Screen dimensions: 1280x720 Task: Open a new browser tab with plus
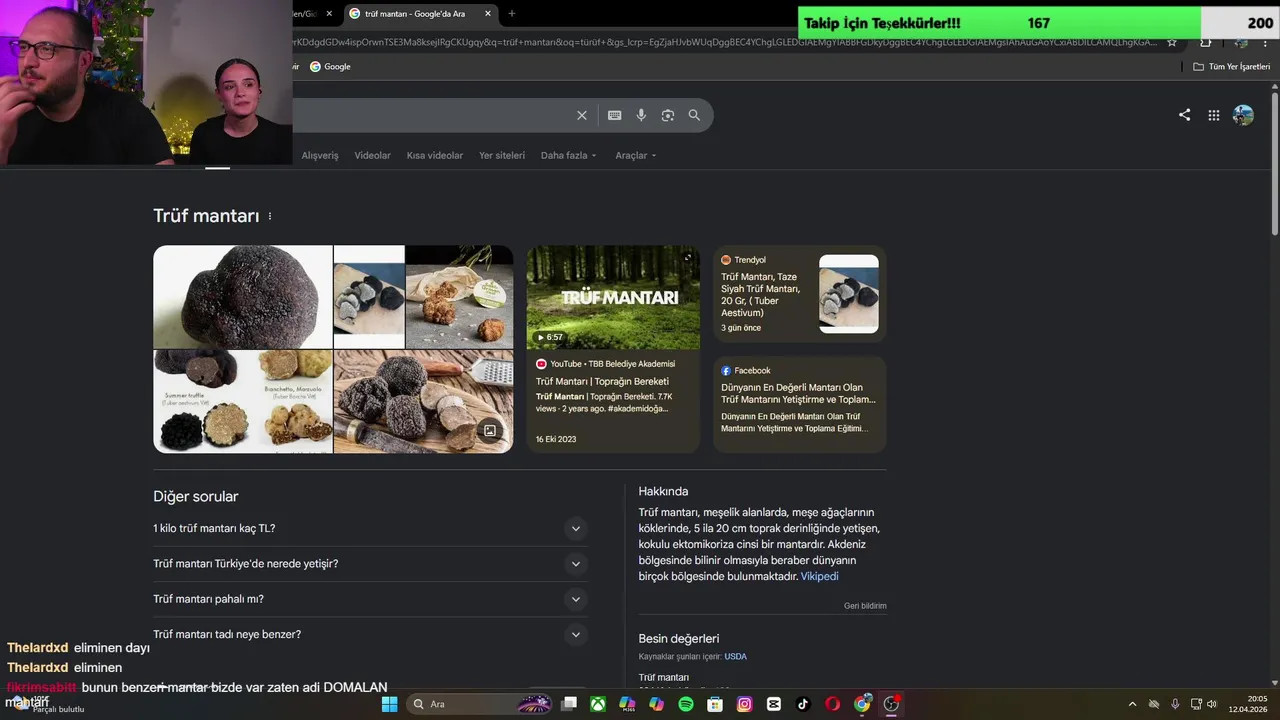(512, 13)
